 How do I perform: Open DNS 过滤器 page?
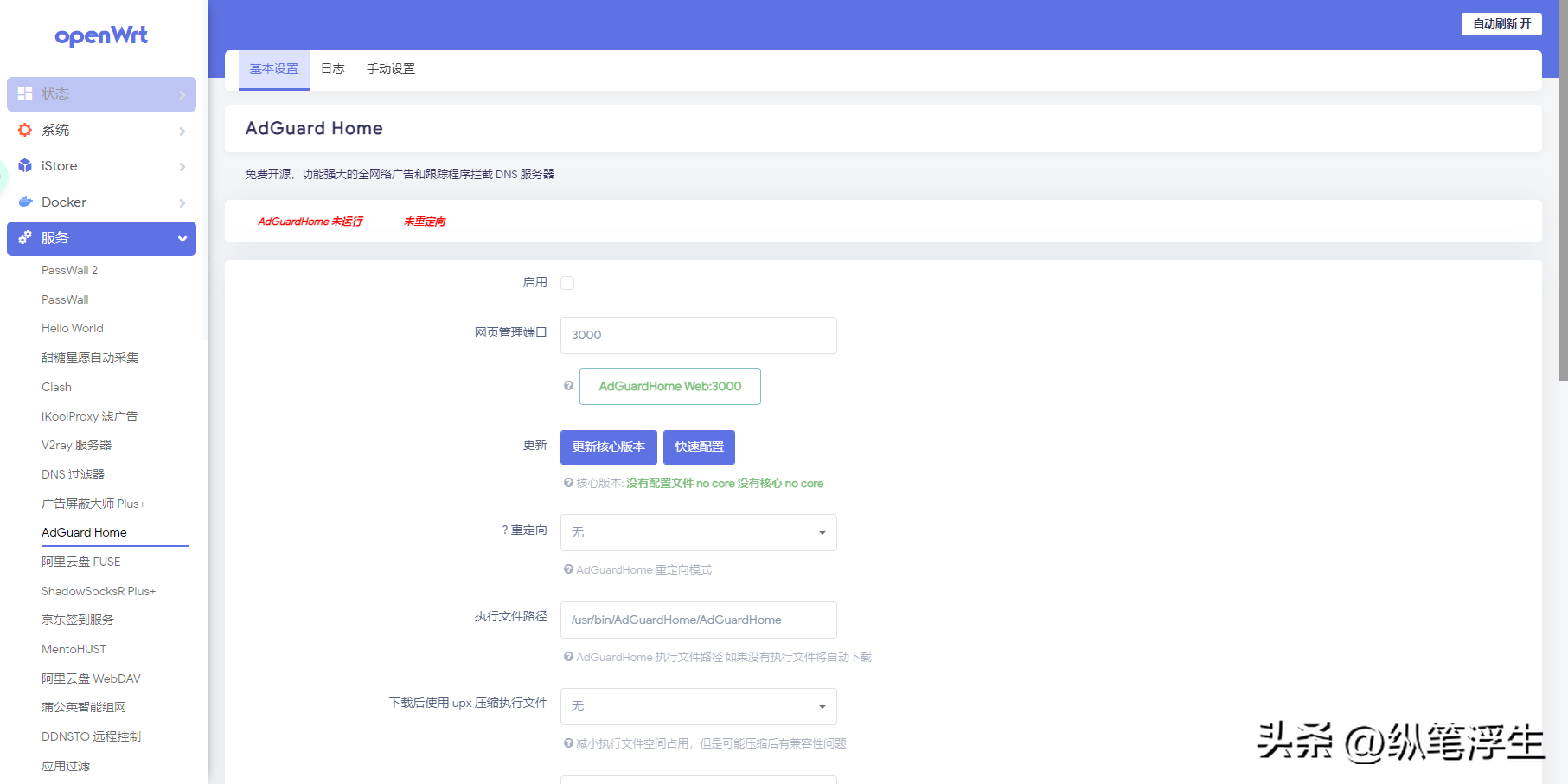pyautogui.click(x=74, y=474)
